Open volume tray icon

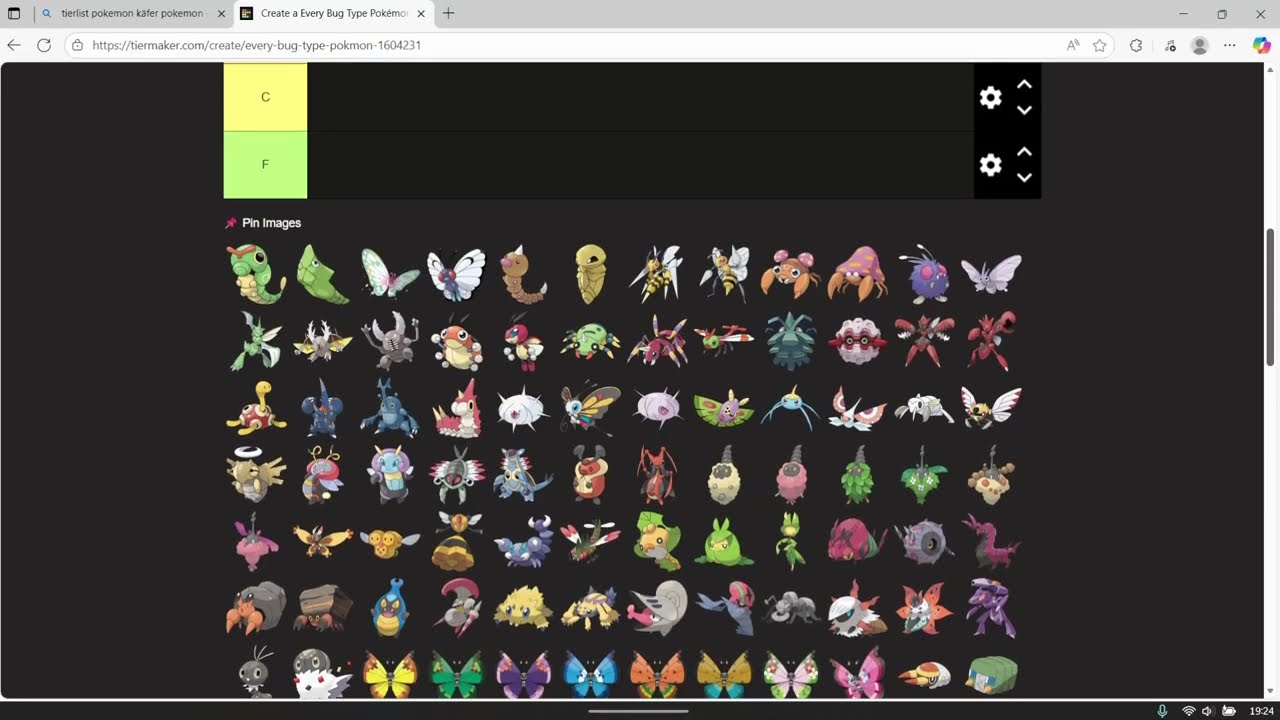pyautogui.click(x=1208, y=710)
